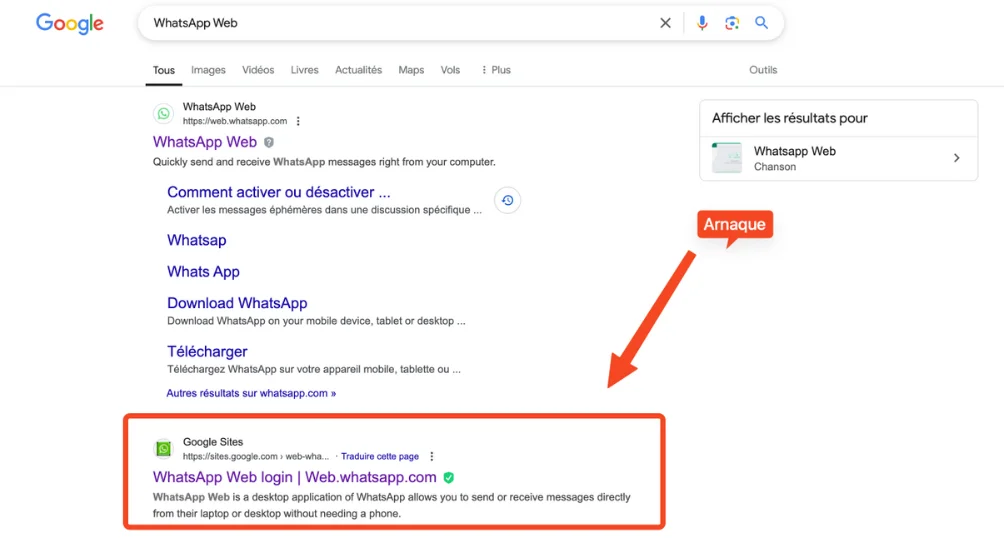The image size is (1004, 543).
Task: Click the Google Sites result favicon
Action: pyautogui.click(x=163, y=449)
